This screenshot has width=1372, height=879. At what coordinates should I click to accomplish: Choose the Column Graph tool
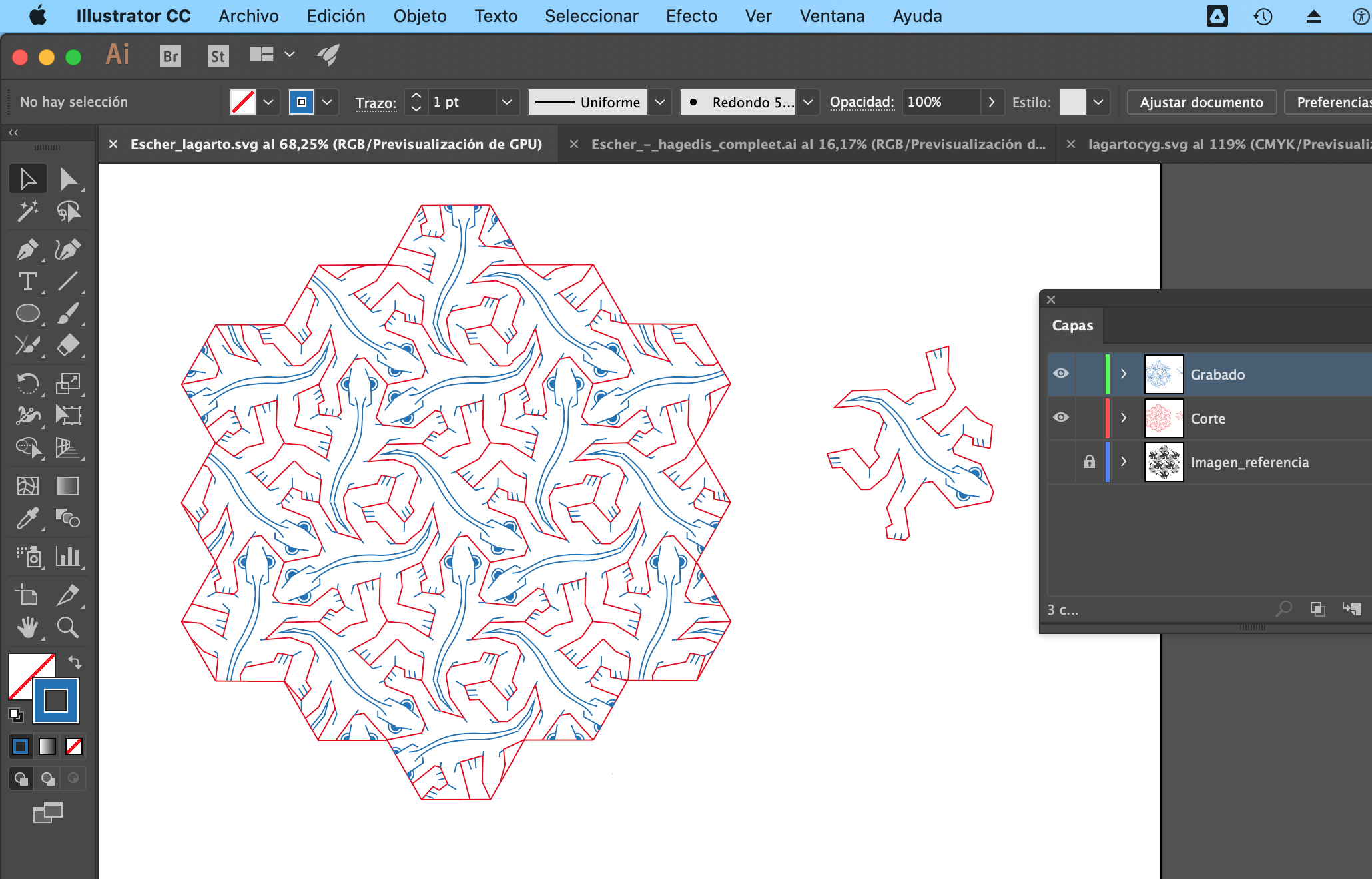pyautogui.click(x=68, y=556)
